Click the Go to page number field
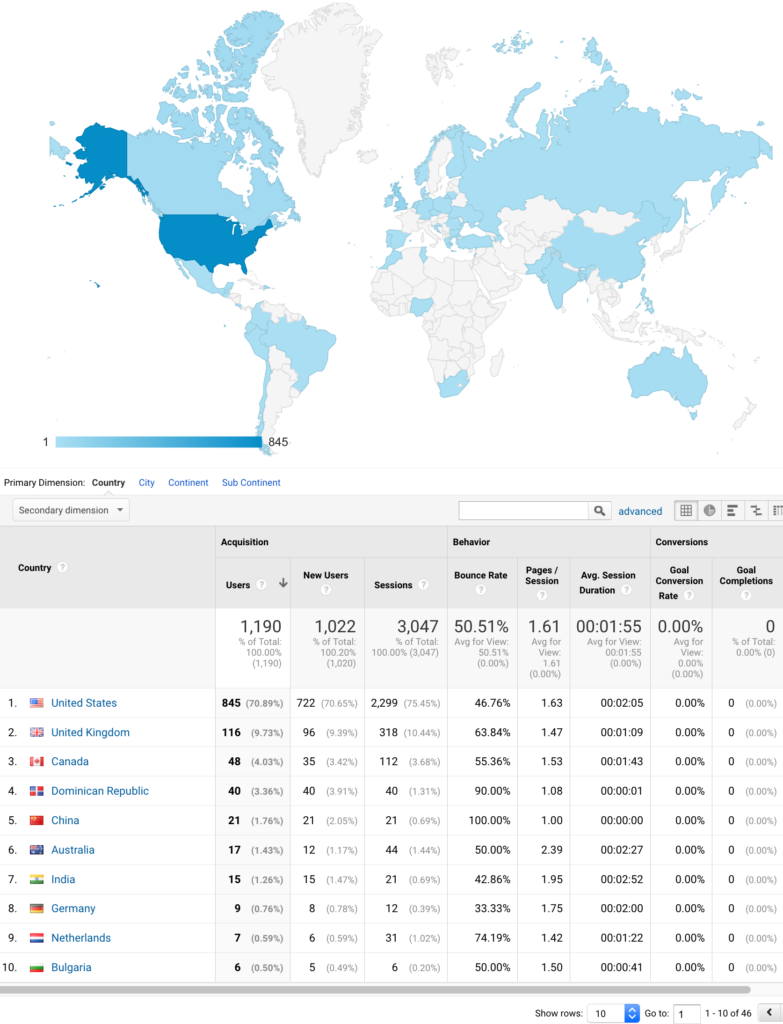 [x=686, y=1014]
